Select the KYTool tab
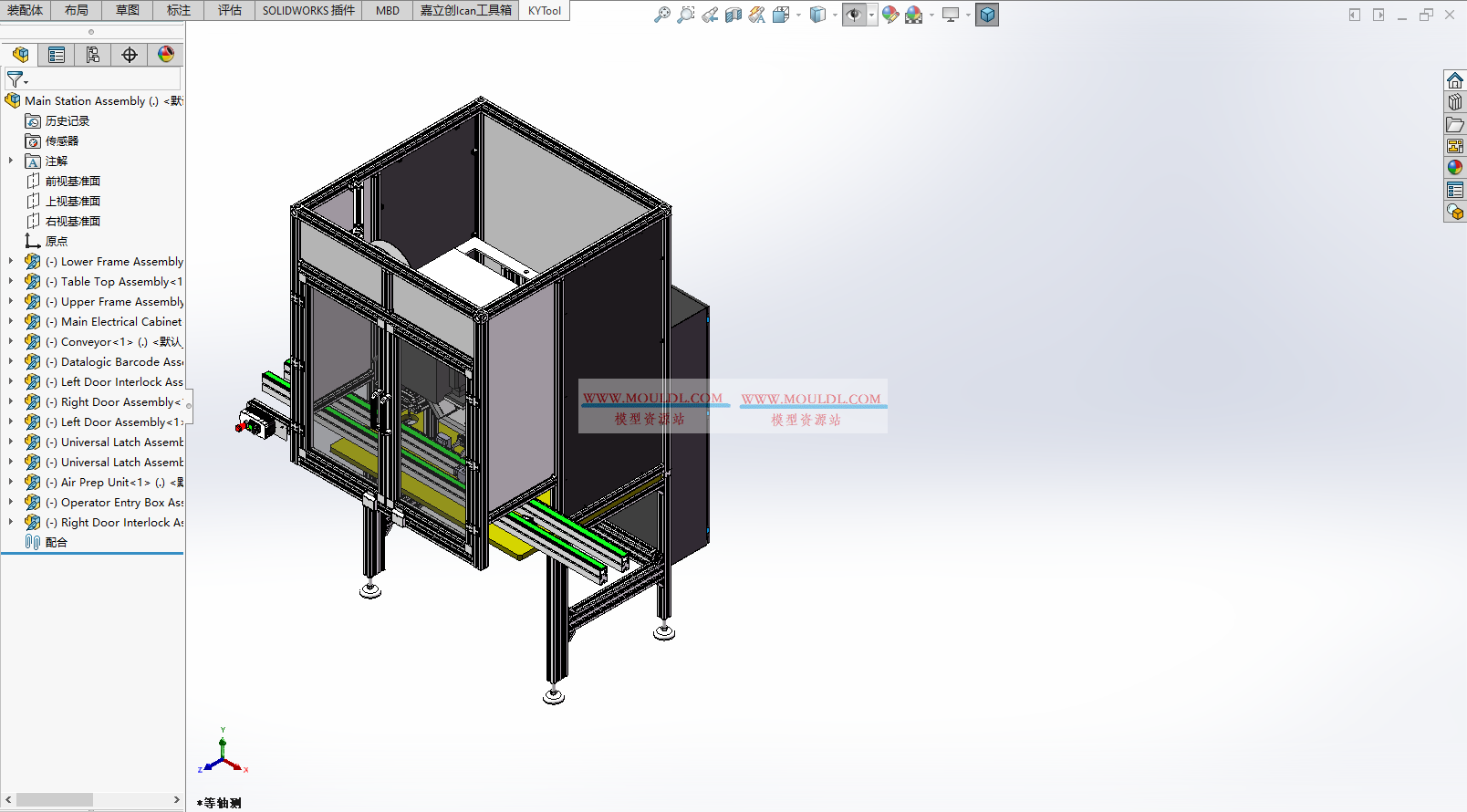This screenshot has width=1467, height=812. [x=545, y=10]
